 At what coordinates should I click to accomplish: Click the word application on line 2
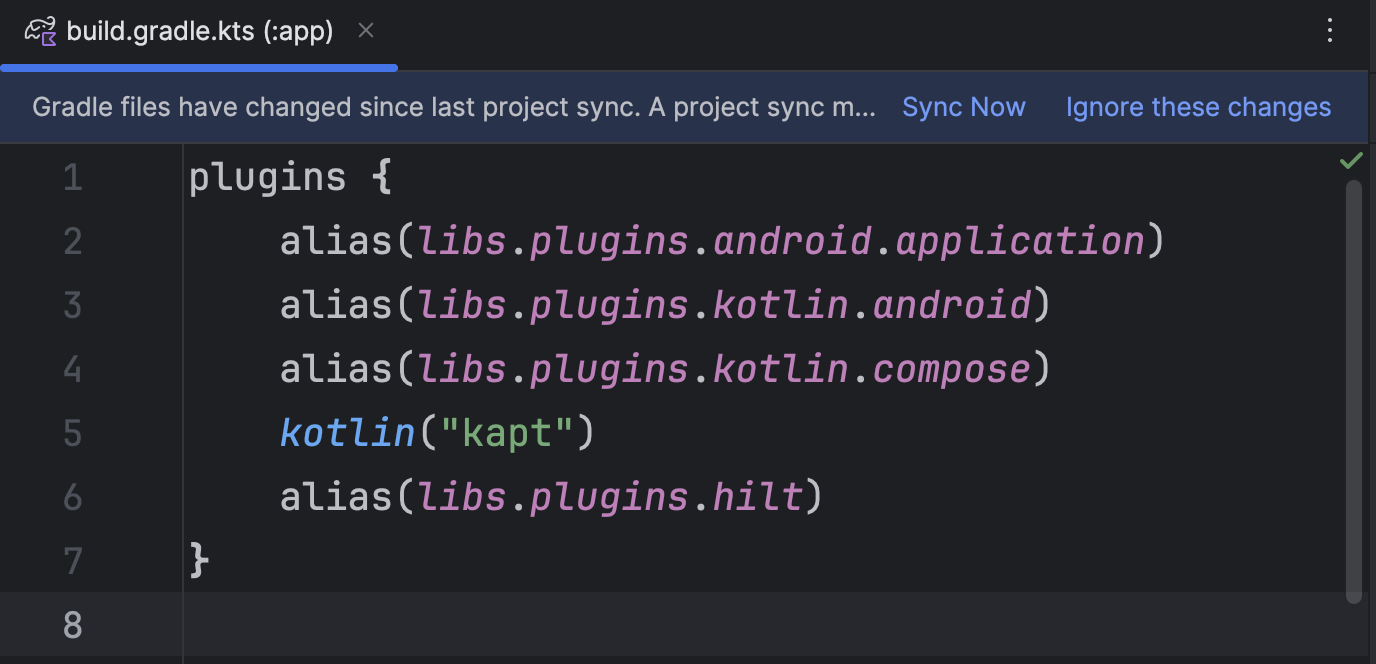[1020, 242]
